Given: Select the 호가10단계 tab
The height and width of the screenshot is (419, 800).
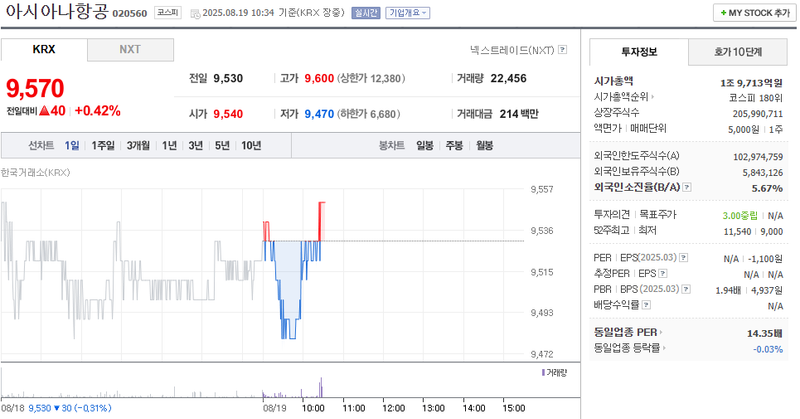Looking at the screenshot, I should pyautogui.click(x=738, y=52).
